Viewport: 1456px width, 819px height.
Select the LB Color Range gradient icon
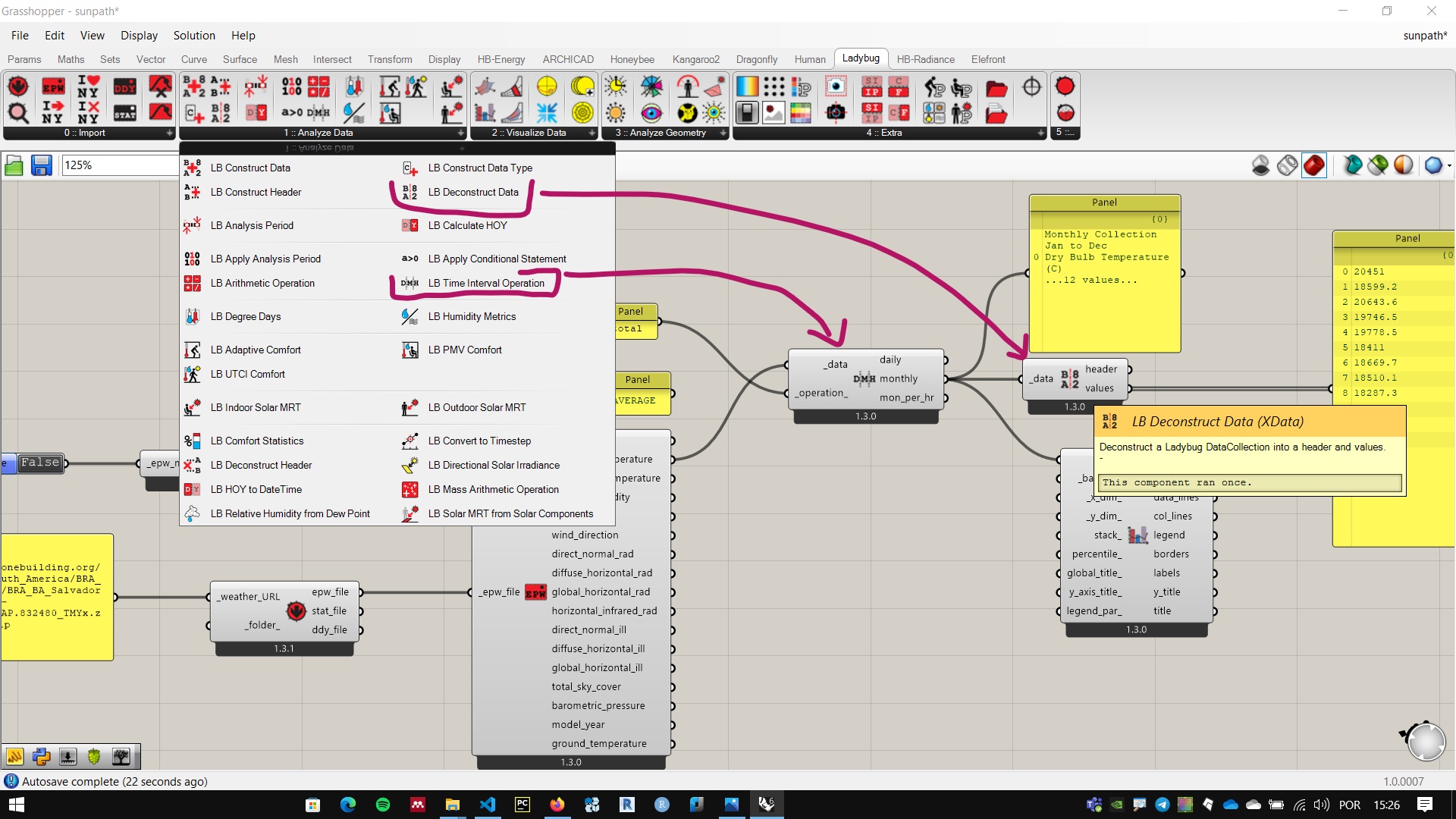click(747, 86)
